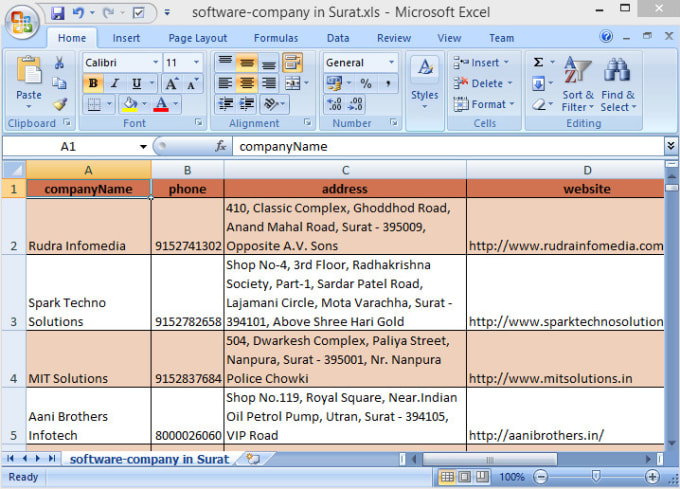Open the View ribbon tab

[449, 38]
